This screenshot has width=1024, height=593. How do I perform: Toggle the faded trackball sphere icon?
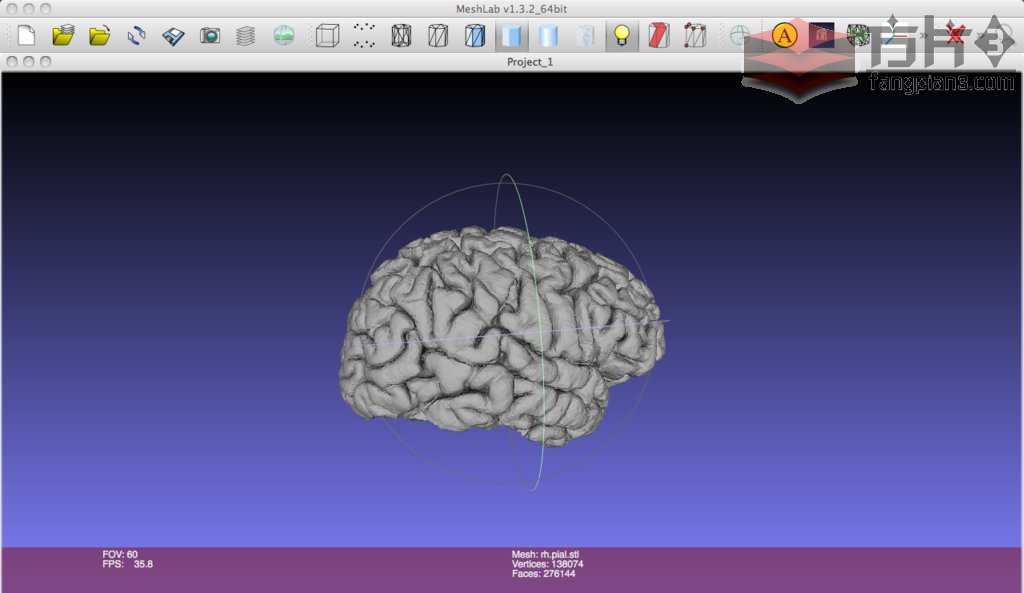coord(739,35)
